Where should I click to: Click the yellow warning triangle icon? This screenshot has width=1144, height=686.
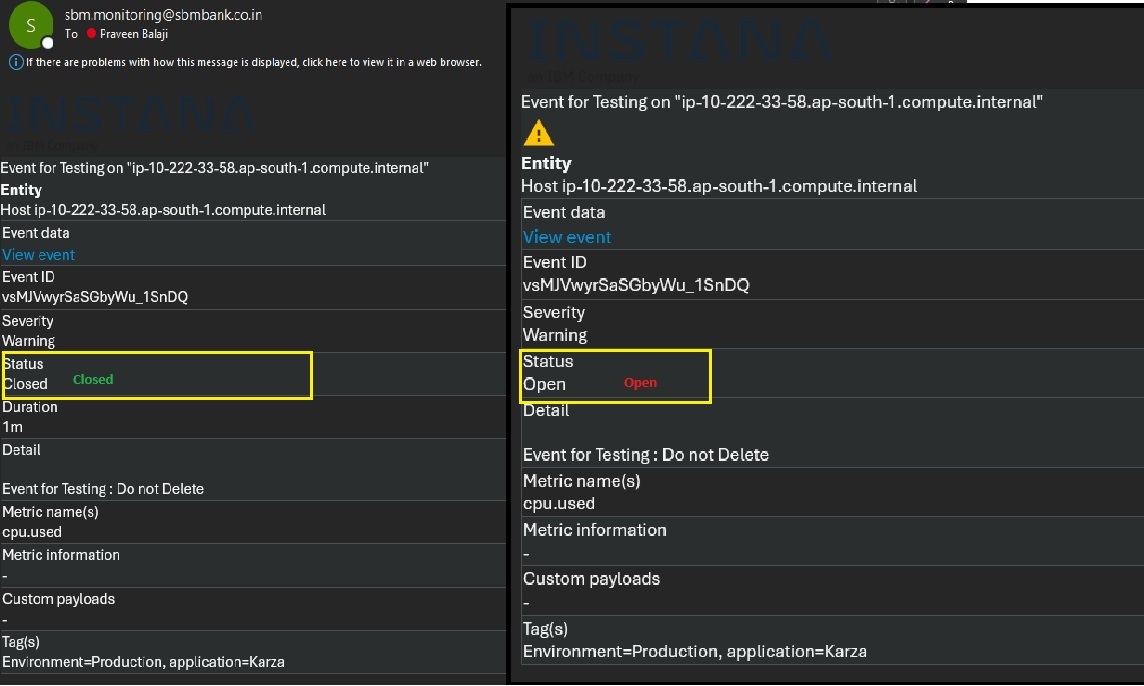point(538,133)
